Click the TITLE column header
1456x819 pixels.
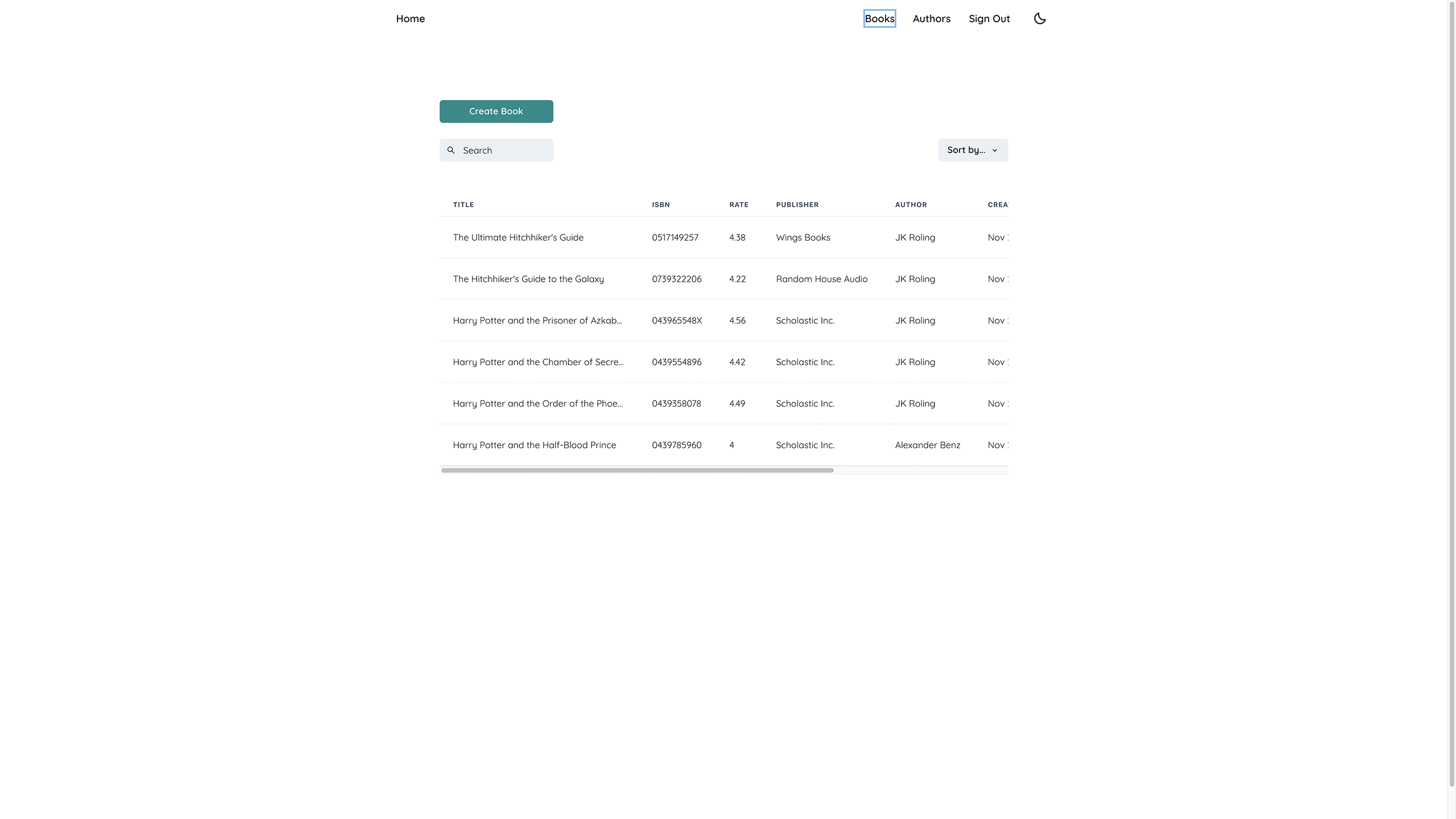point(463,205)
